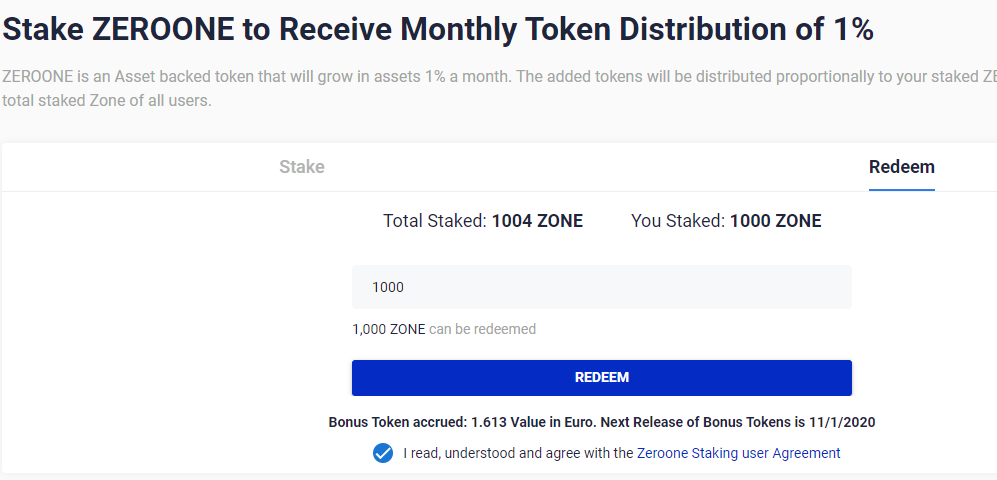Viewport: 997px width, 480px height.
Task: Click the 'can be redeemed' hint text
Action: 483,329
